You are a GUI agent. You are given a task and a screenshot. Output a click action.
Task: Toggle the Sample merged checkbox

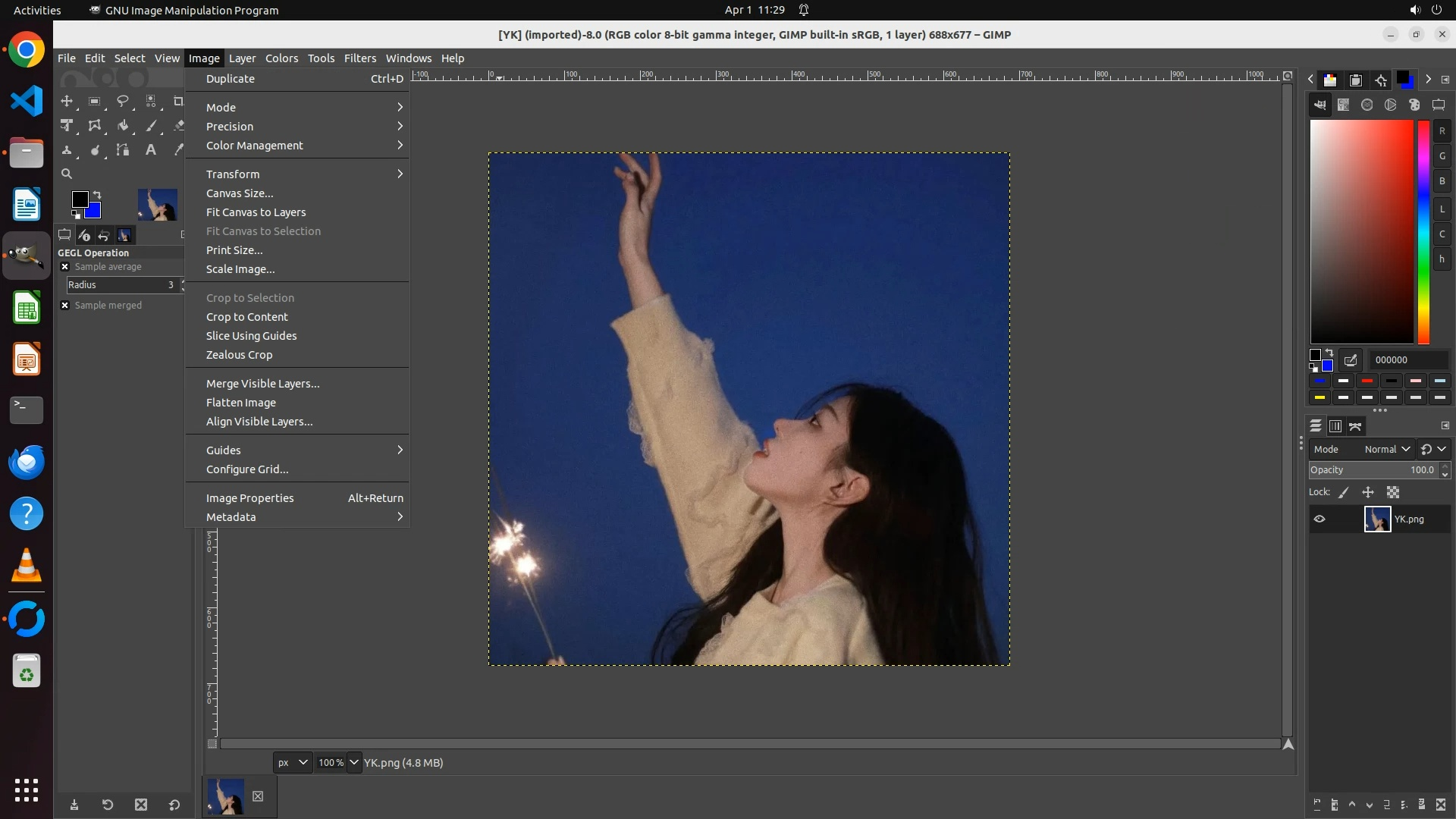[x=65, y=306]
